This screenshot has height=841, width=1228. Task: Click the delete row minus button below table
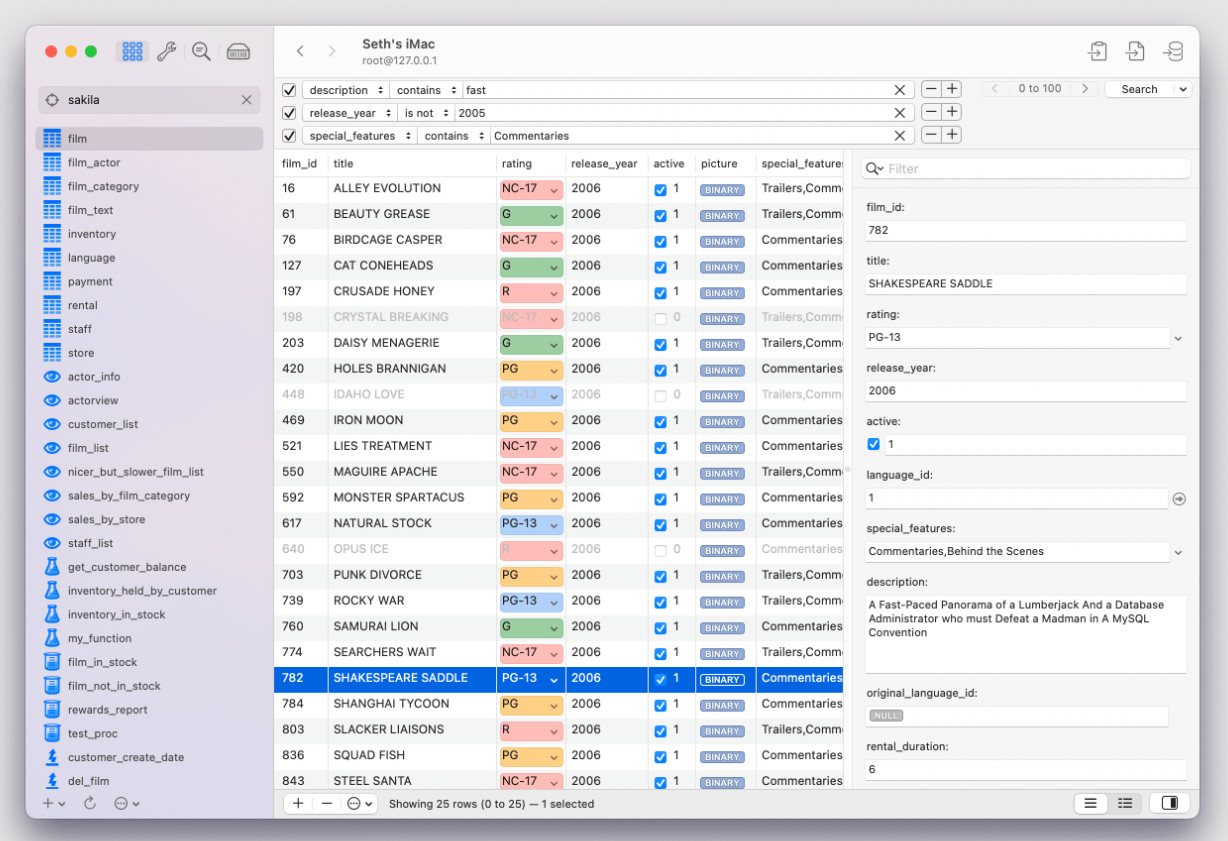pos(326,804)
